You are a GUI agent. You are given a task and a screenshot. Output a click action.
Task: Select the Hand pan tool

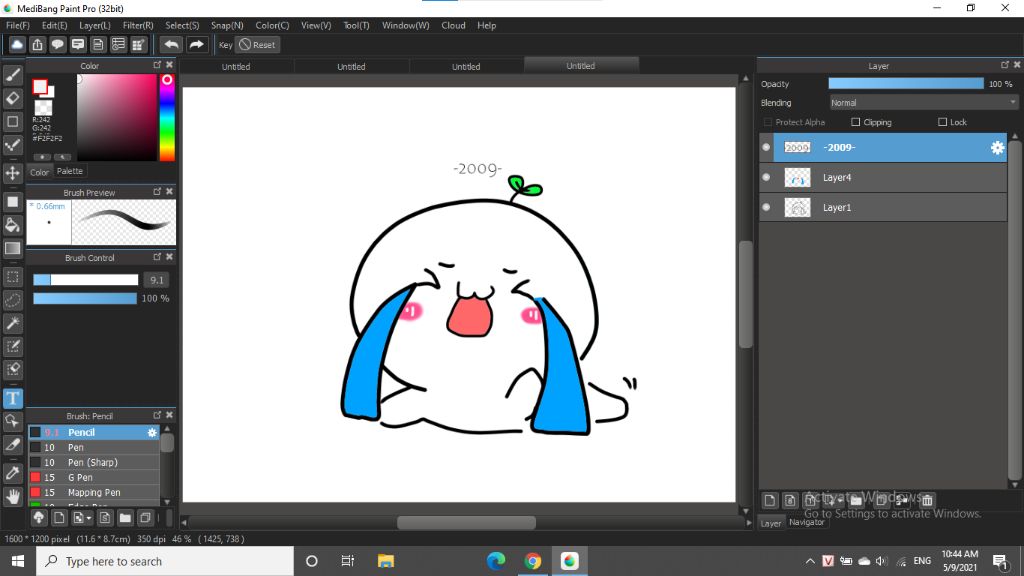[x=13, y=496]
